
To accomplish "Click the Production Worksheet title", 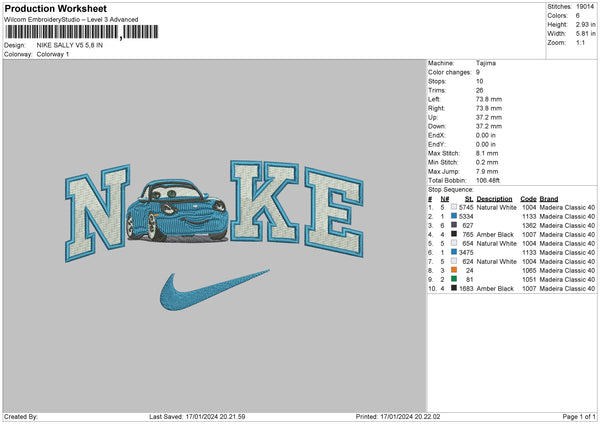I will click(x=55, y=8).
